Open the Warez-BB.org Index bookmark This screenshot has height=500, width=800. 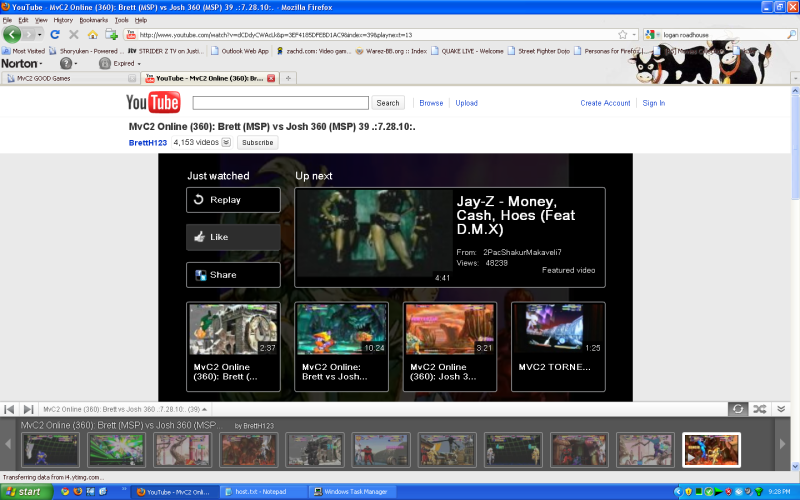click(391, 51)
